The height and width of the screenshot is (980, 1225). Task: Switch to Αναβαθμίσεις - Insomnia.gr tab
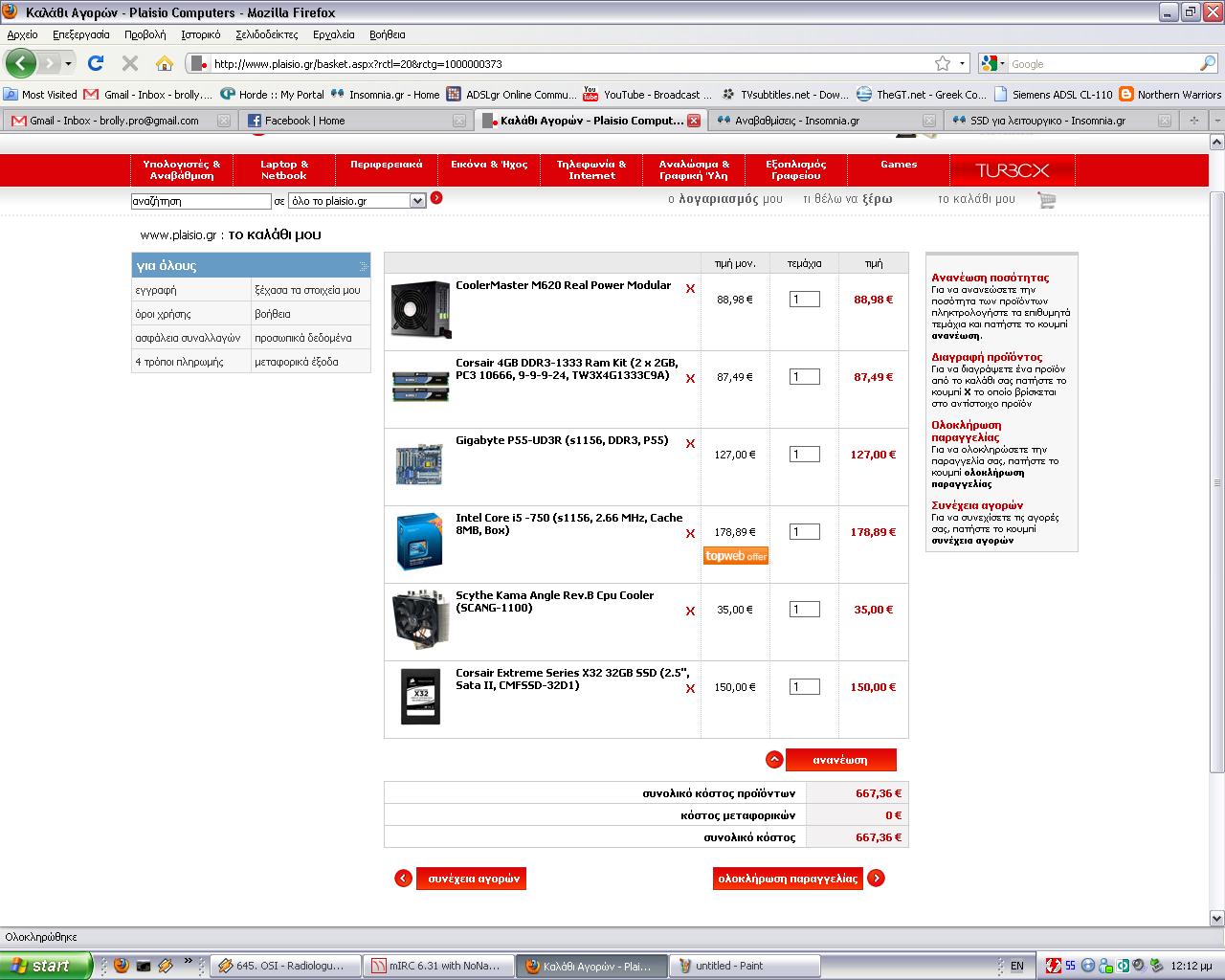pos(825,121)
